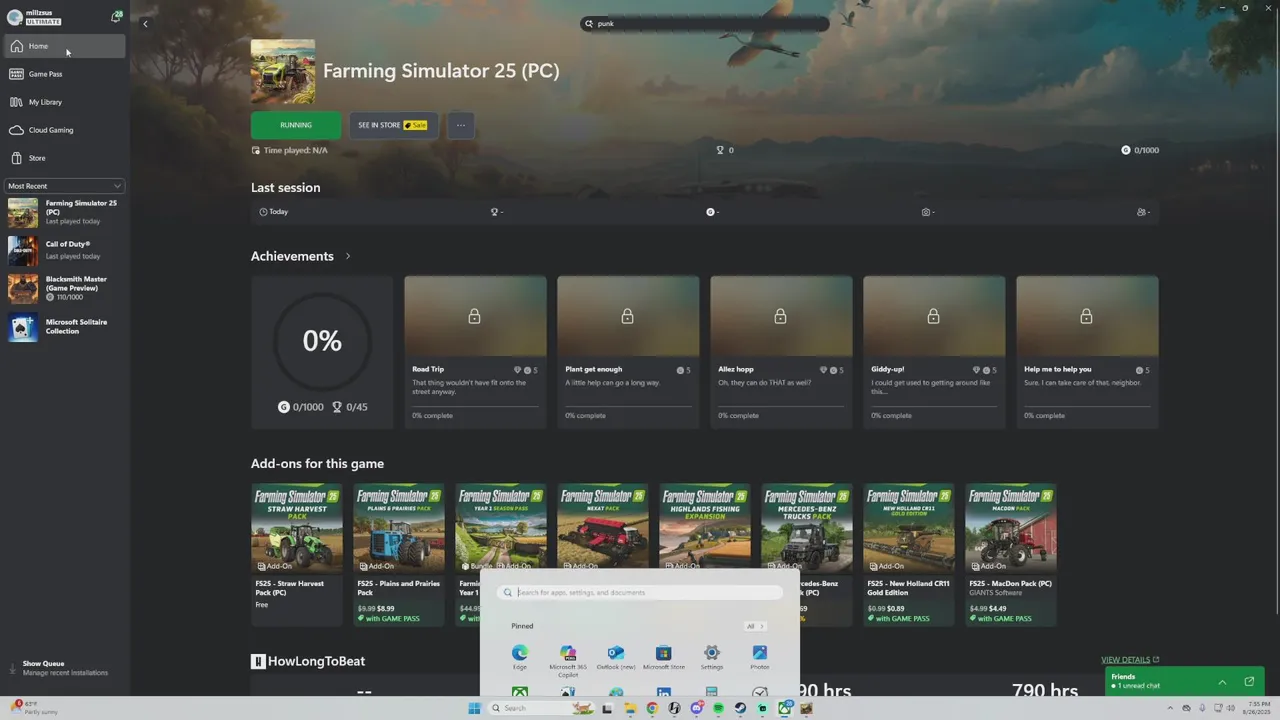Click the volume icon in the system tray
The image size is (1280, 720).
coord(1231,708)
